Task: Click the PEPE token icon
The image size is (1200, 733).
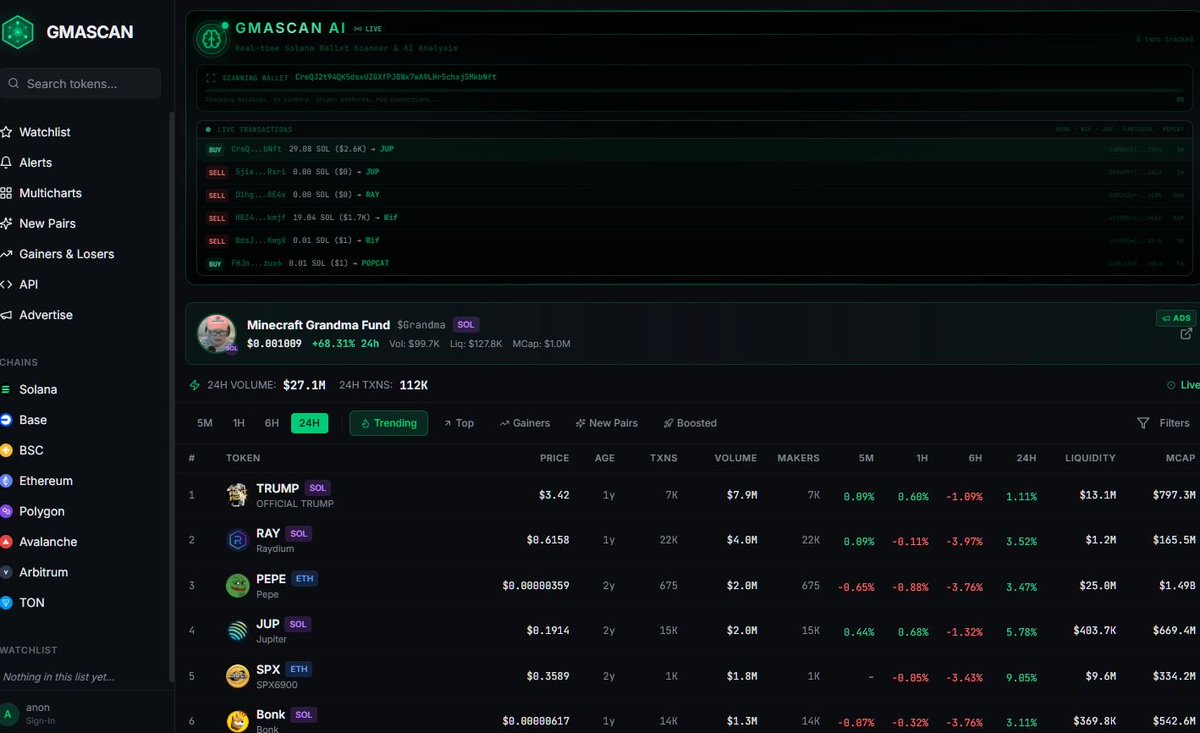Action: coord(237,586)
